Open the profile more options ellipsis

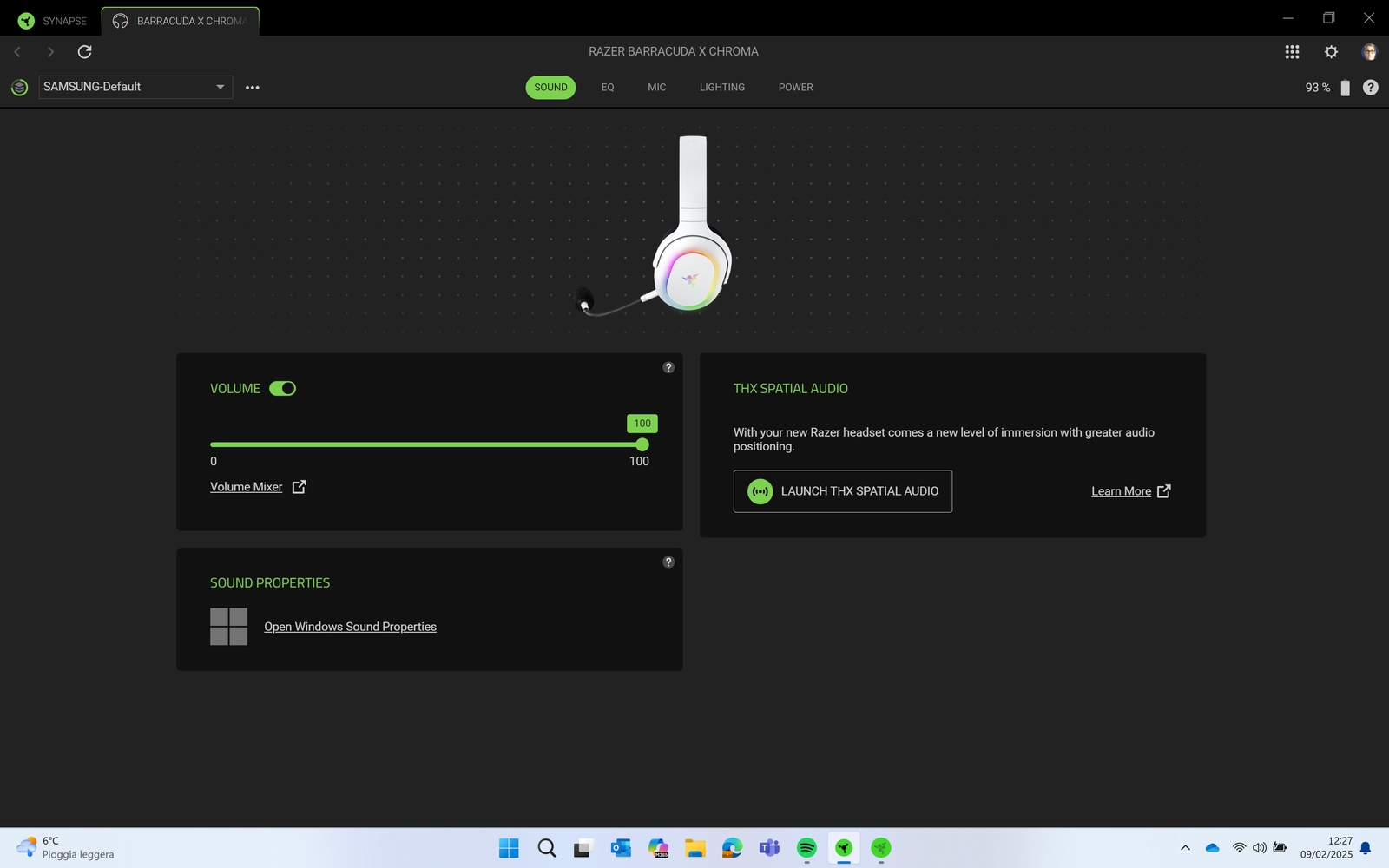tap(253, 88)
